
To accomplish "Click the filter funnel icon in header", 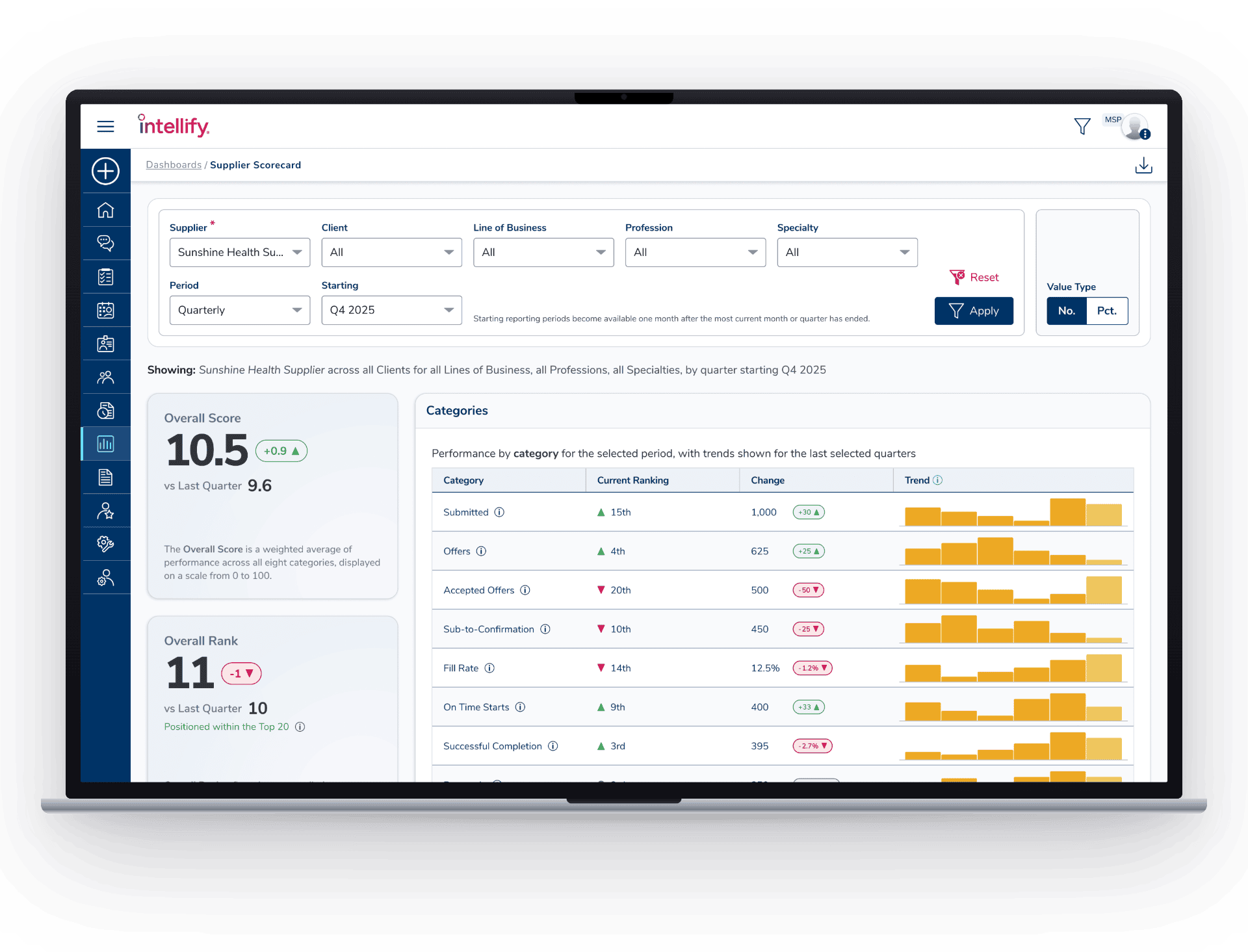I will pyautogui.click(x=1082, y=126).
